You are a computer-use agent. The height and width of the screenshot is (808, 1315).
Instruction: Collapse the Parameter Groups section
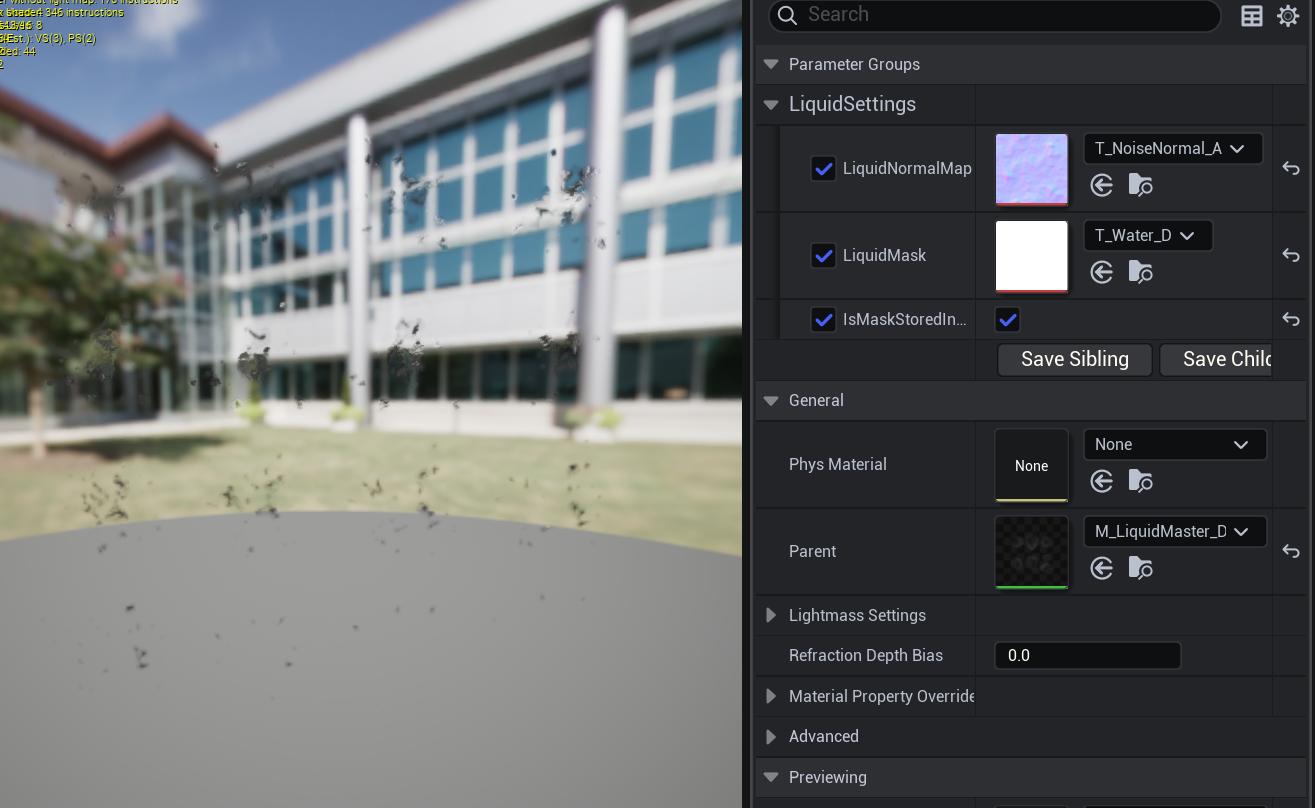click(x=770, y=64)
